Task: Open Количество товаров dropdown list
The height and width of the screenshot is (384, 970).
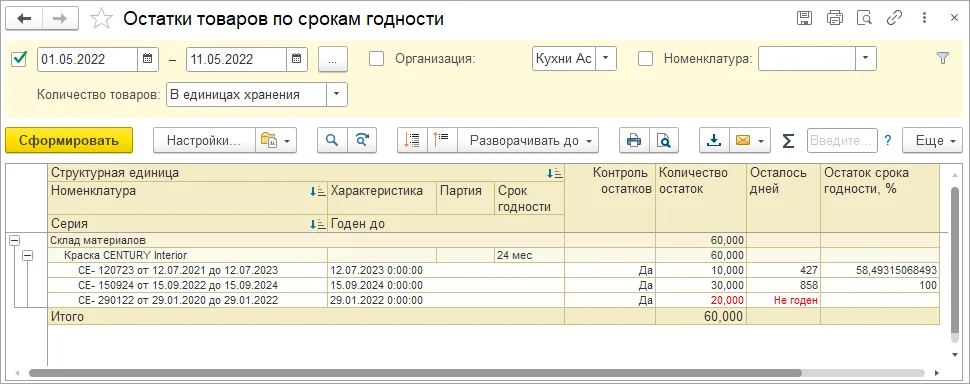Action: 337,95
